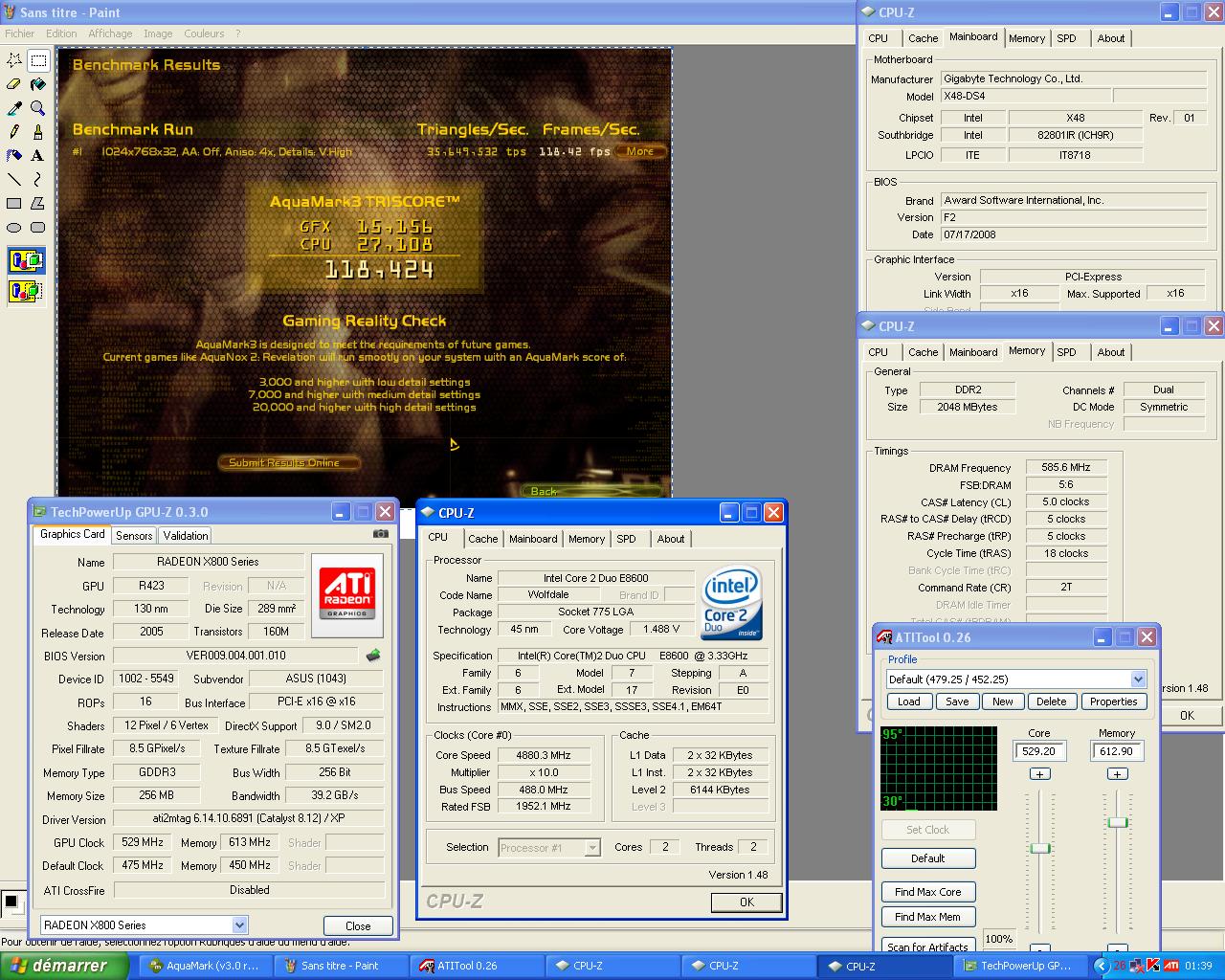Select the Polygon shape tool
The image size is (1225, 980).
[38, 204]
